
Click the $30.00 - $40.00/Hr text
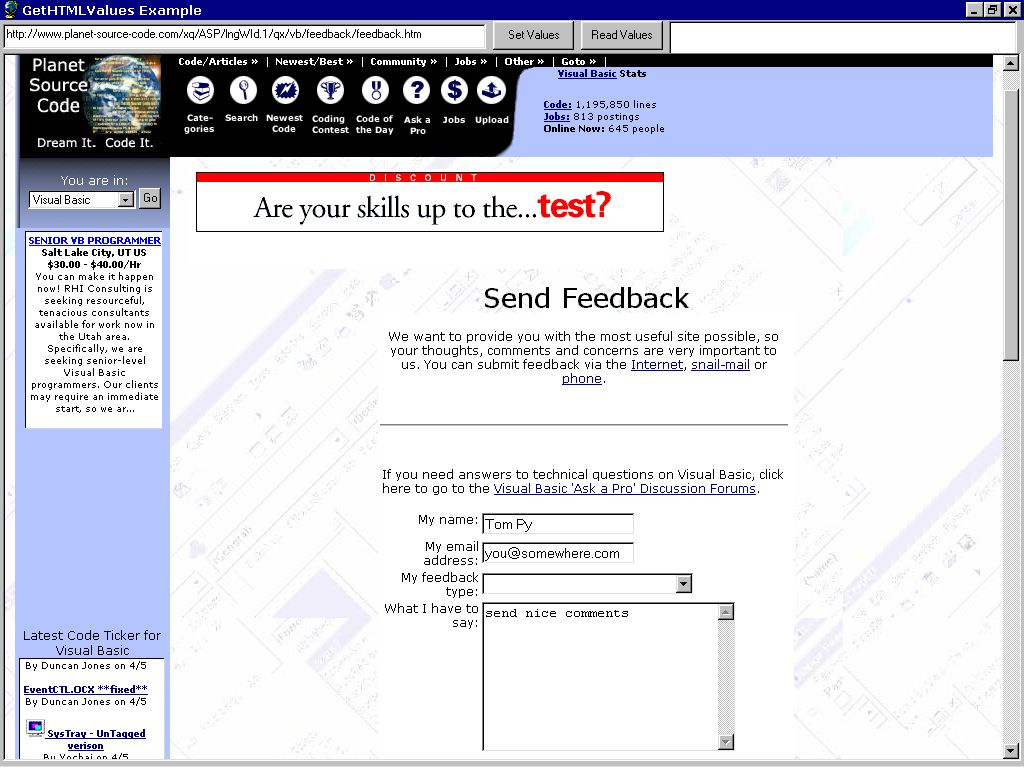(x=94, y=264)
